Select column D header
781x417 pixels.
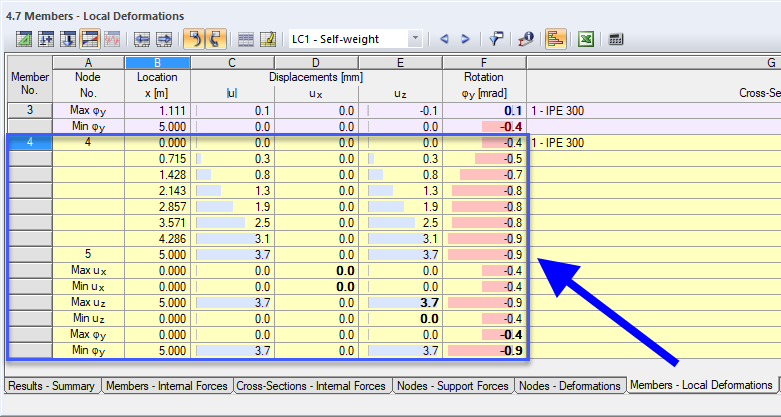316,62
